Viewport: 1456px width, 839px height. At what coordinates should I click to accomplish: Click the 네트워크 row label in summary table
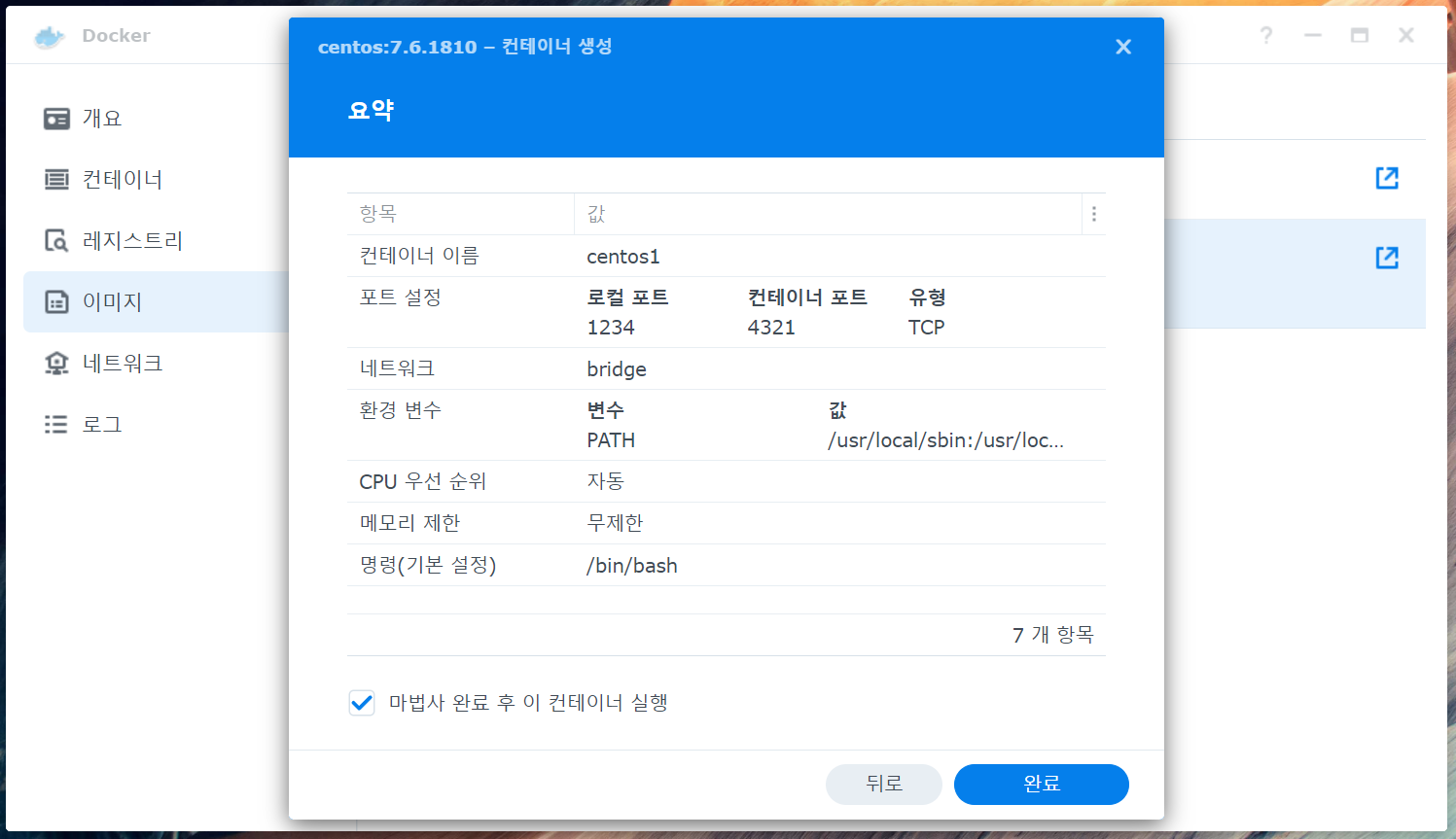(397, 368)
